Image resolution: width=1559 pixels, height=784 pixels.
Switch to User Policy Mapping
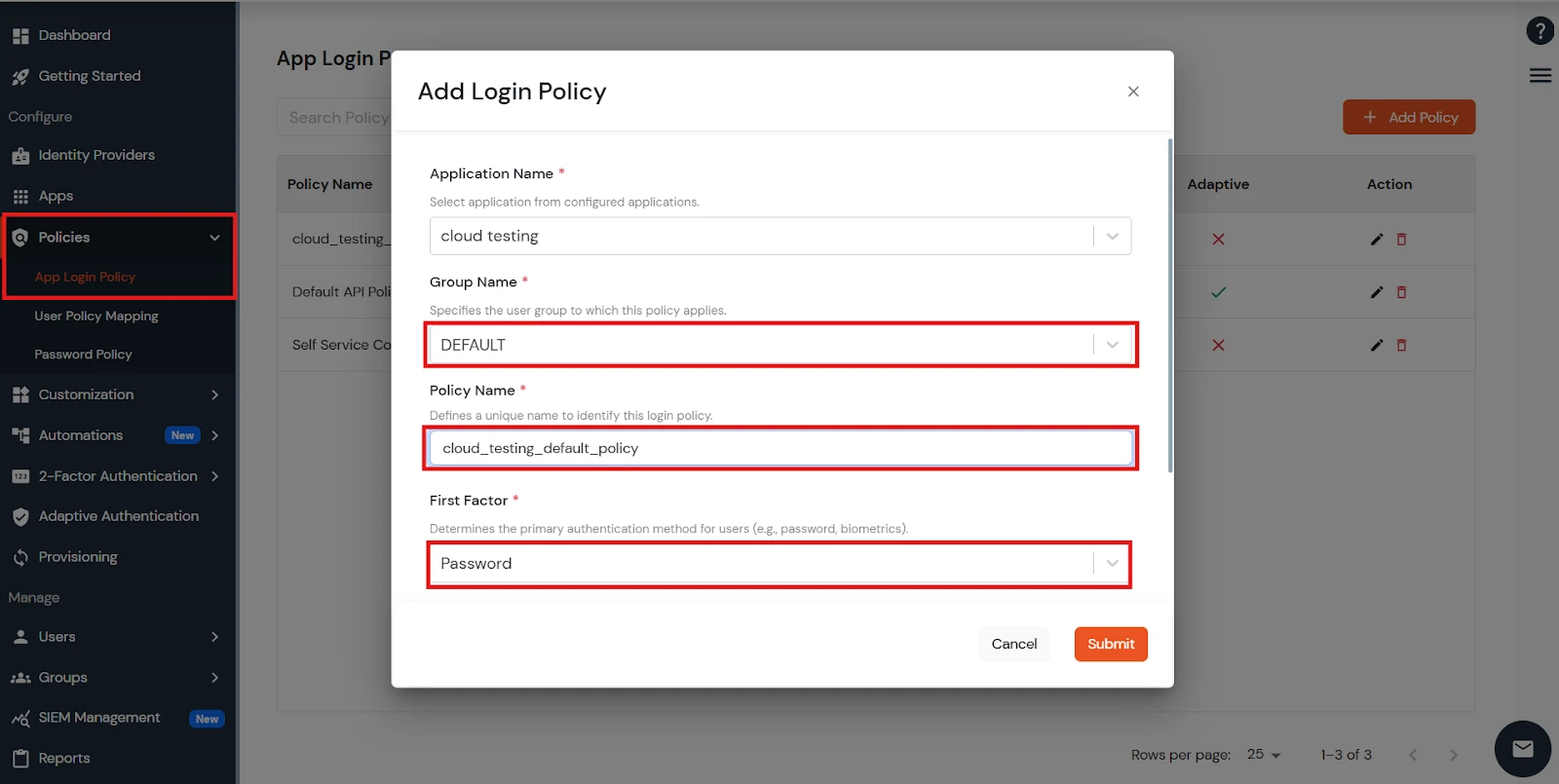point(95,316)
